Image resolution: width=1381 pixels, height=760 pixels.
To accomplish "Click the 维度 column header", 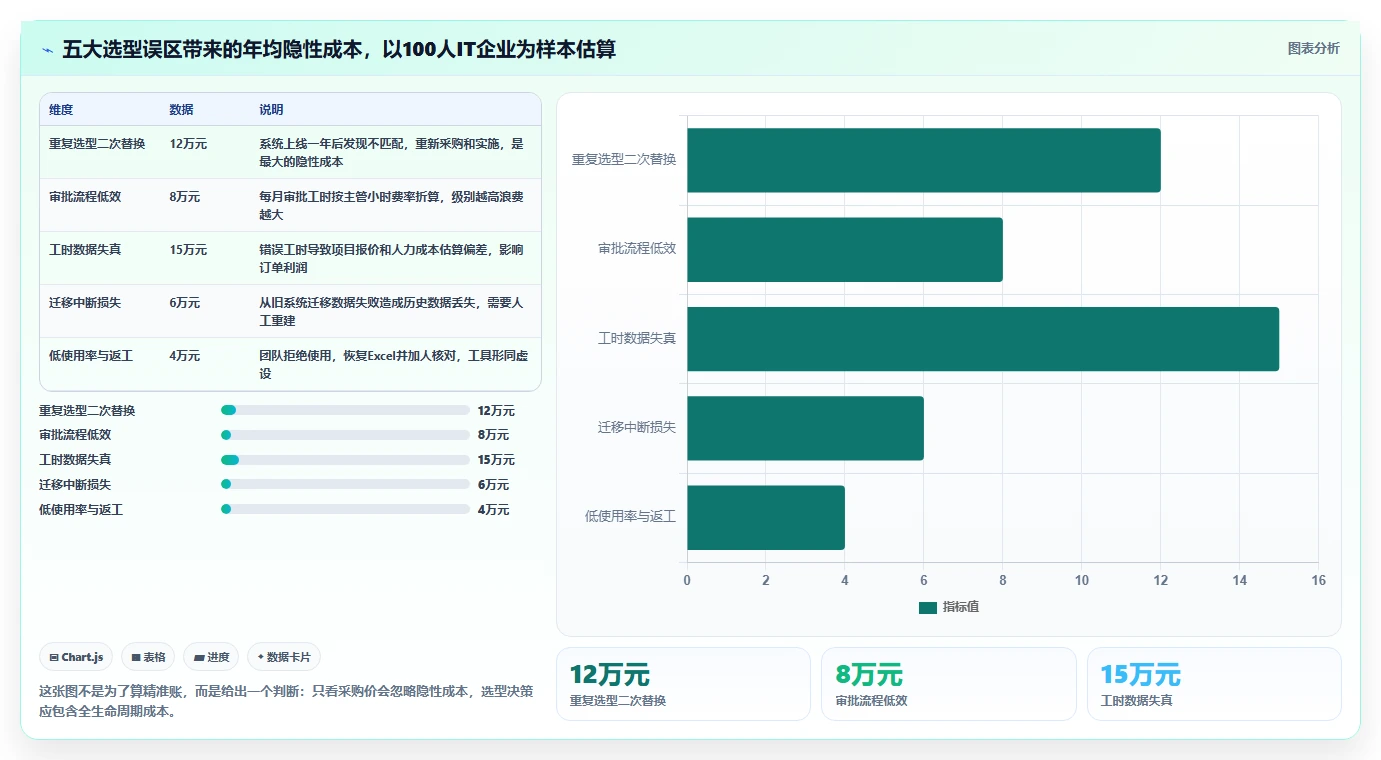I will (61, 110).
